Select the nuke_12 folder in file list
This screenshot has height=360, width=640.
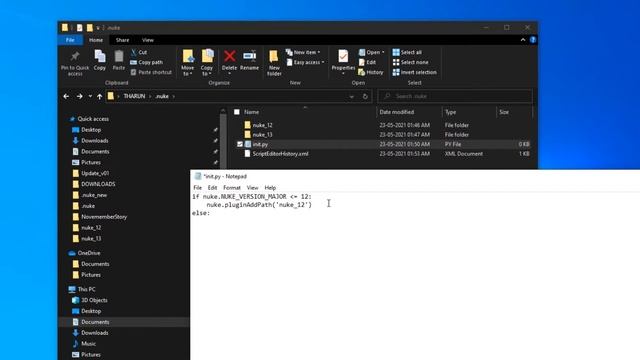click(262, 125)
